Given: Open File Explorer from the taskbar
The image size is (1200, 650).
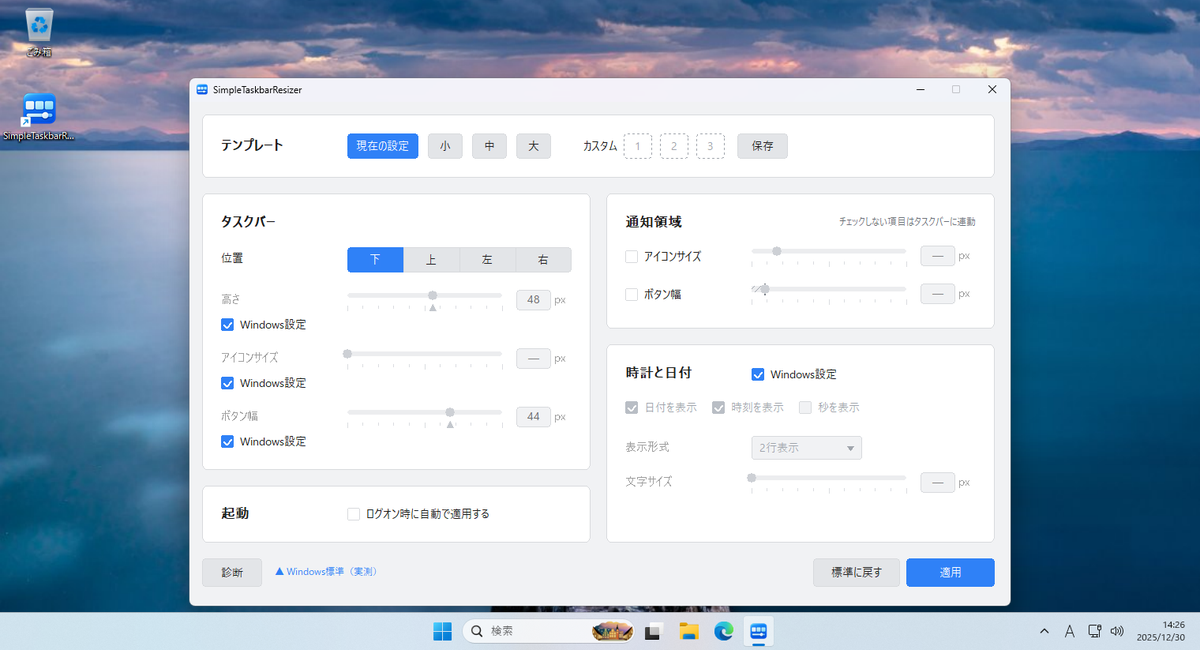Looking at the screenshot, I should tap(688, 631).
